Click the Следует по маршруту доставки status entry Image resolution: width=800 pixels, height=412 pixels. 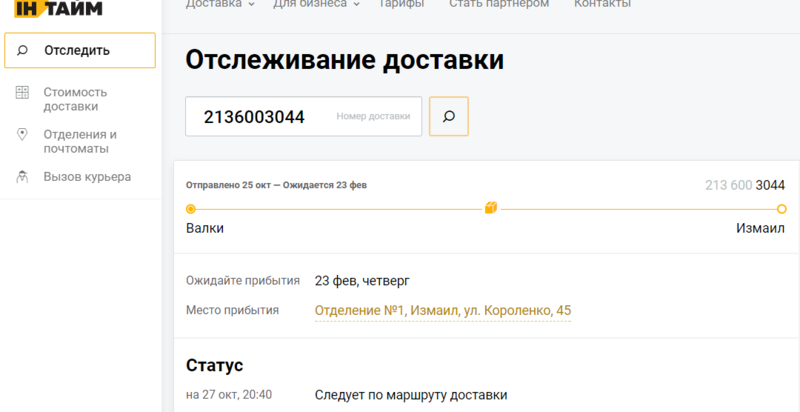coord(411,395)
